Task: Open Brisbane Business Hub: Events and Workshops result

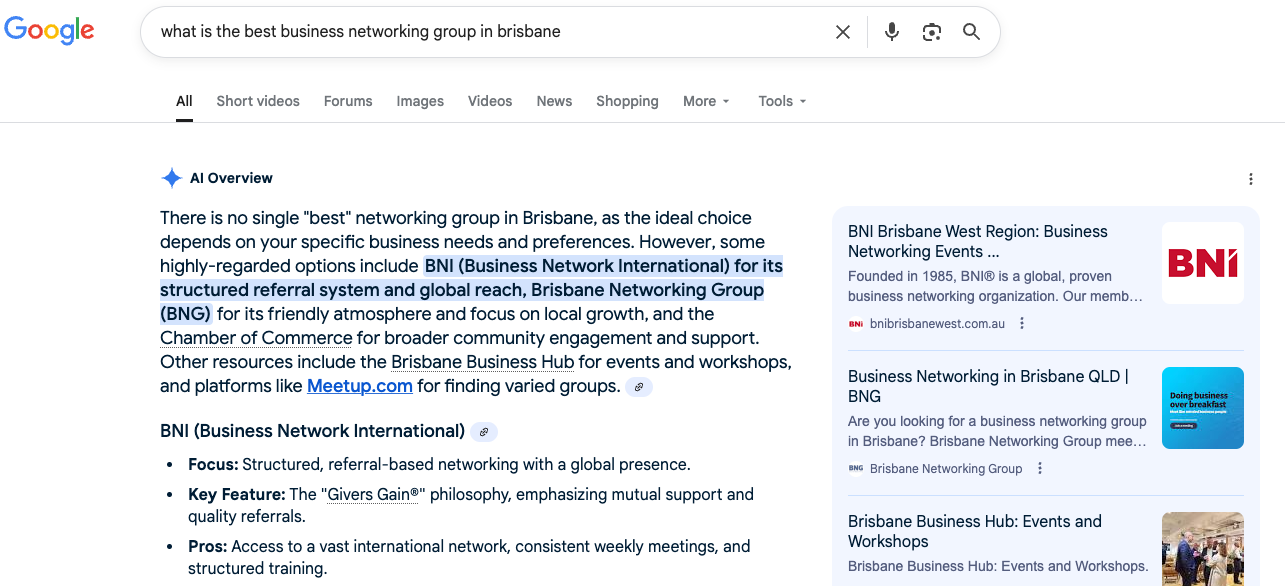Action: (975, 531)
